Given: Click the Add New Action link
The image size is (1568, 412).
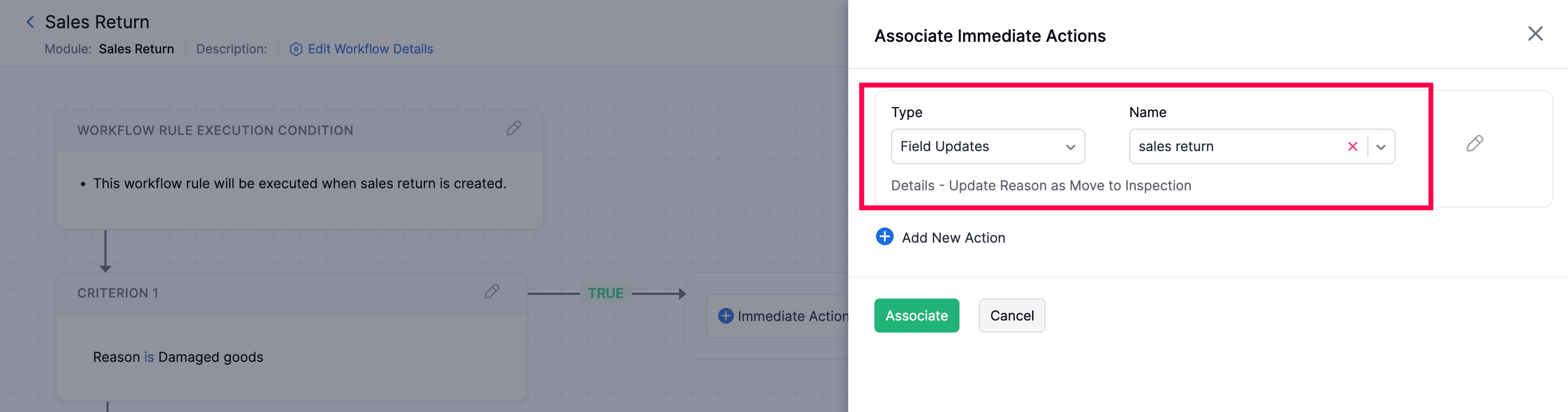Looking at the screenshot, I should (x=953, y=238).
